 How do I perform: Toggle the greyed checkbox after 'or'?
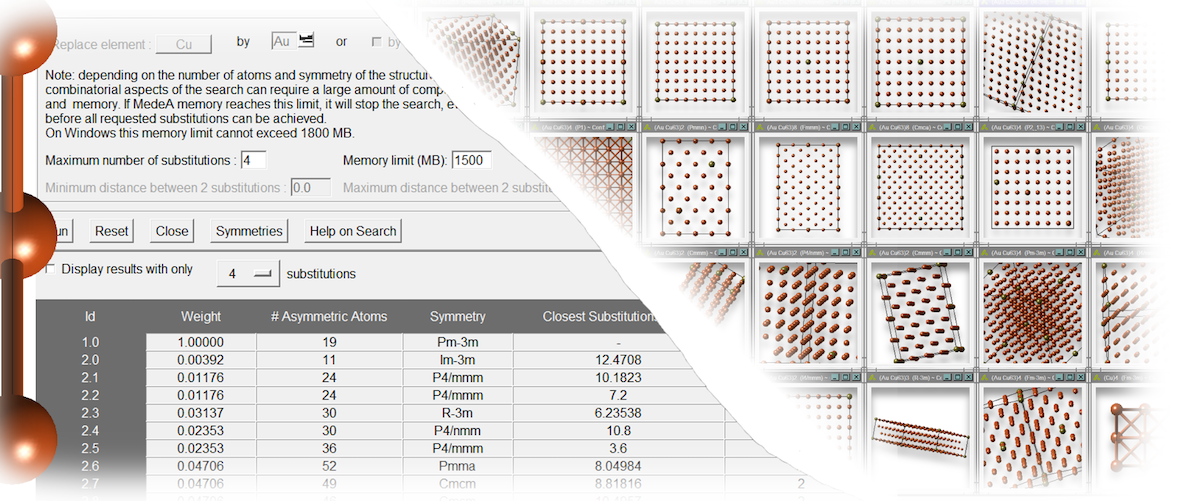377,42
